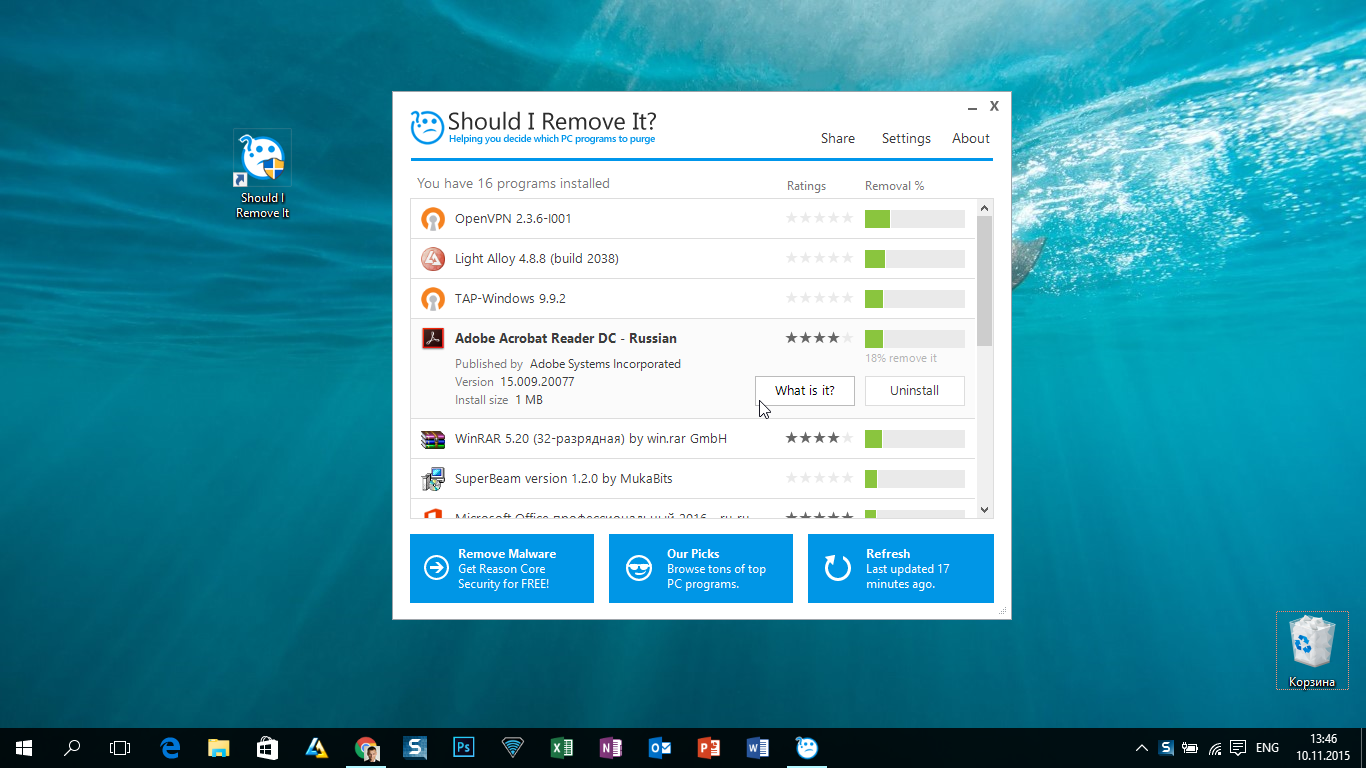Select the WinRAR 5.20 by win.rar GmbH row
Screen dimensions: 1366x768
(x=693, y=439)
